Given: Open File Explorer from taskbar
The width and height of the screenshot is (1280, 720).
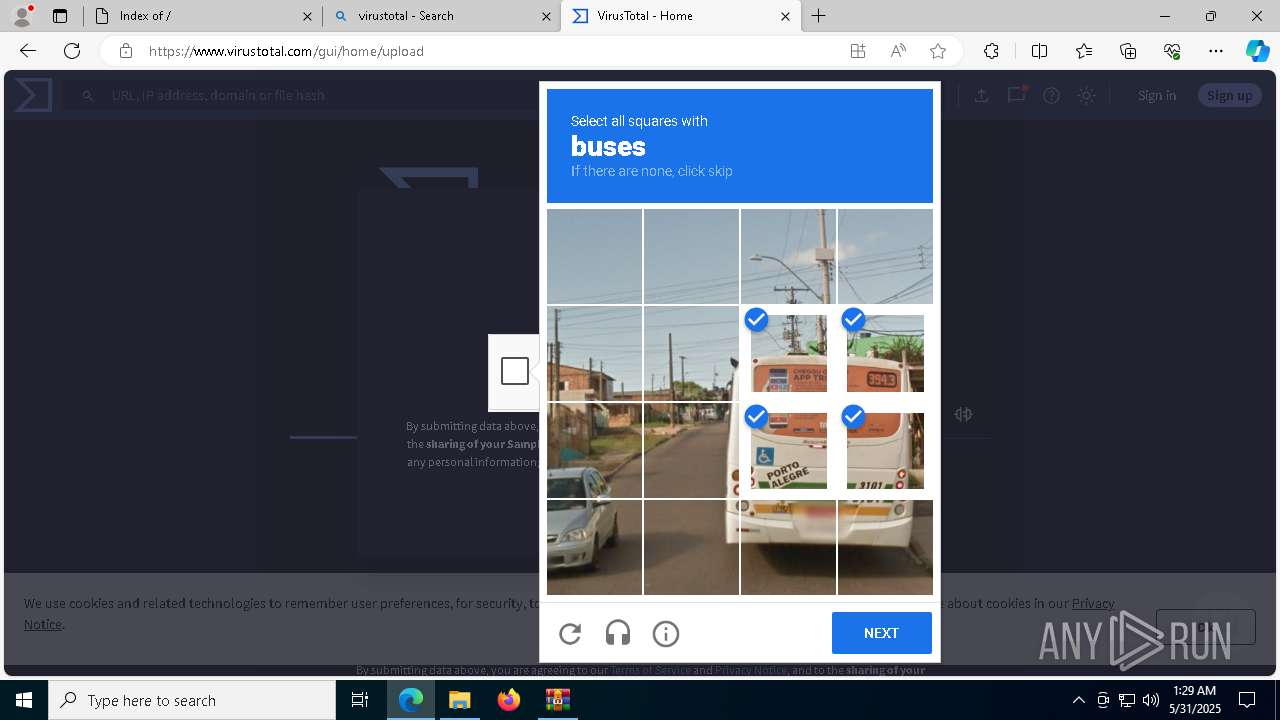Looking at the screenshot, I should point(459,700).
